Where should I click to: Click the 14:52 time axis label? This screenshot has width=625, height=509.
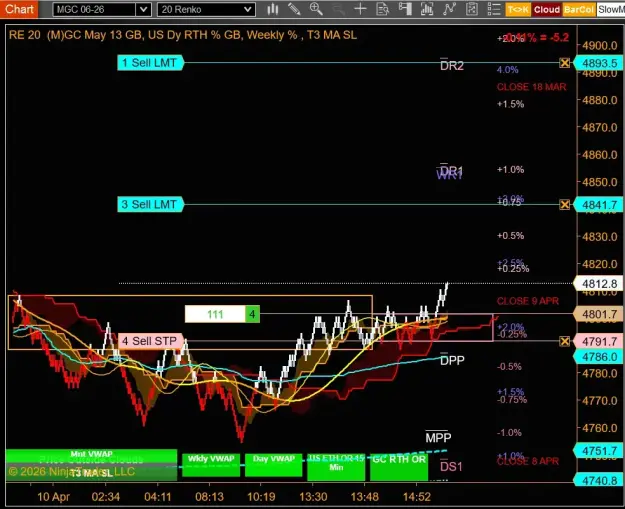417,497
